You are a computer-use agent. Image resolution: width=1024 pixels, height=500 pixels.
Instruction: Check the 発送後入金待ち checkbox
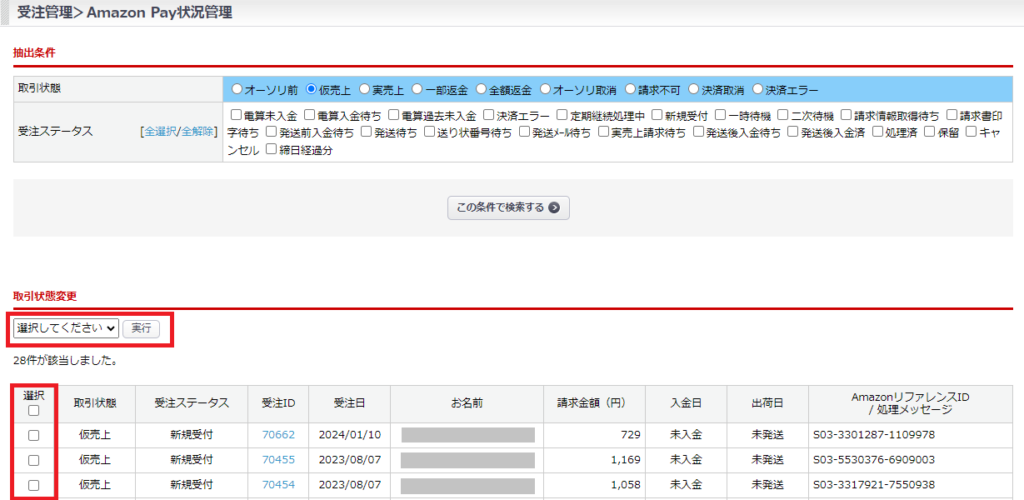(698, 133)
